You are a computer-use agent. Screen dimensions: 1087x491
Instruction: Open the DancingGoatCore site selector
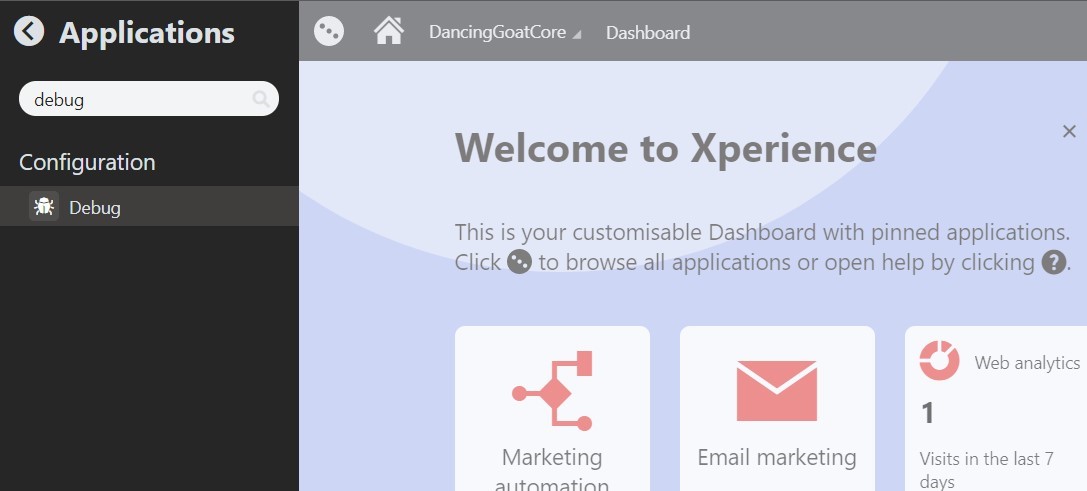point(505,33)
